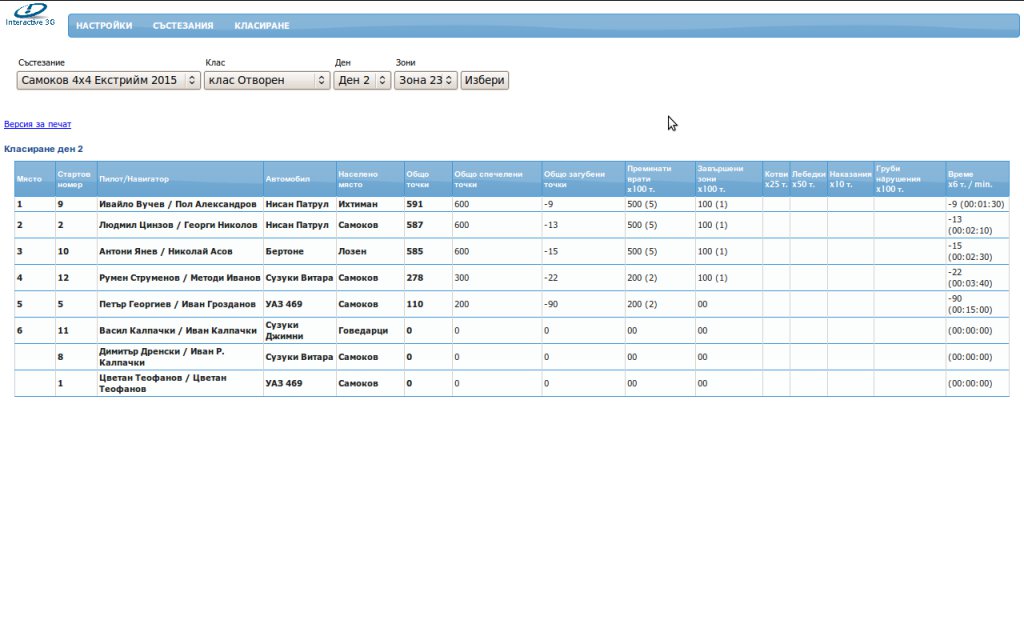Select the Време column header
1024x640 pixels.
click(960, 174)
